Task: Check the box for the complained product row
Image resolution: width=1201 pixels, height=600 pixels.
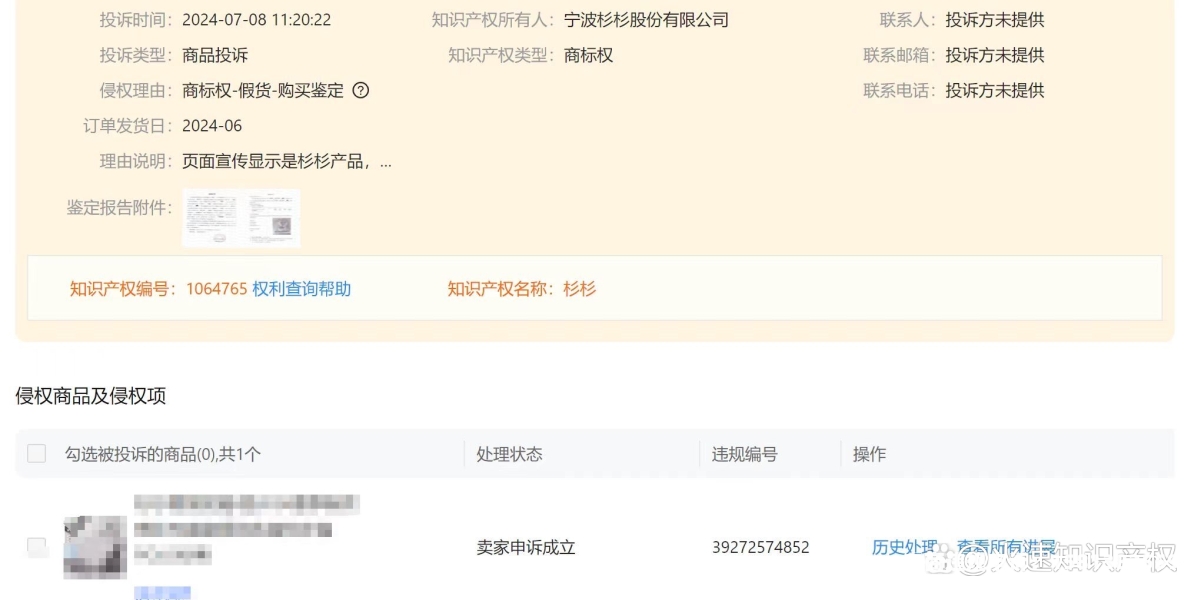Action: pyautogui.click(x=36, y=547)
